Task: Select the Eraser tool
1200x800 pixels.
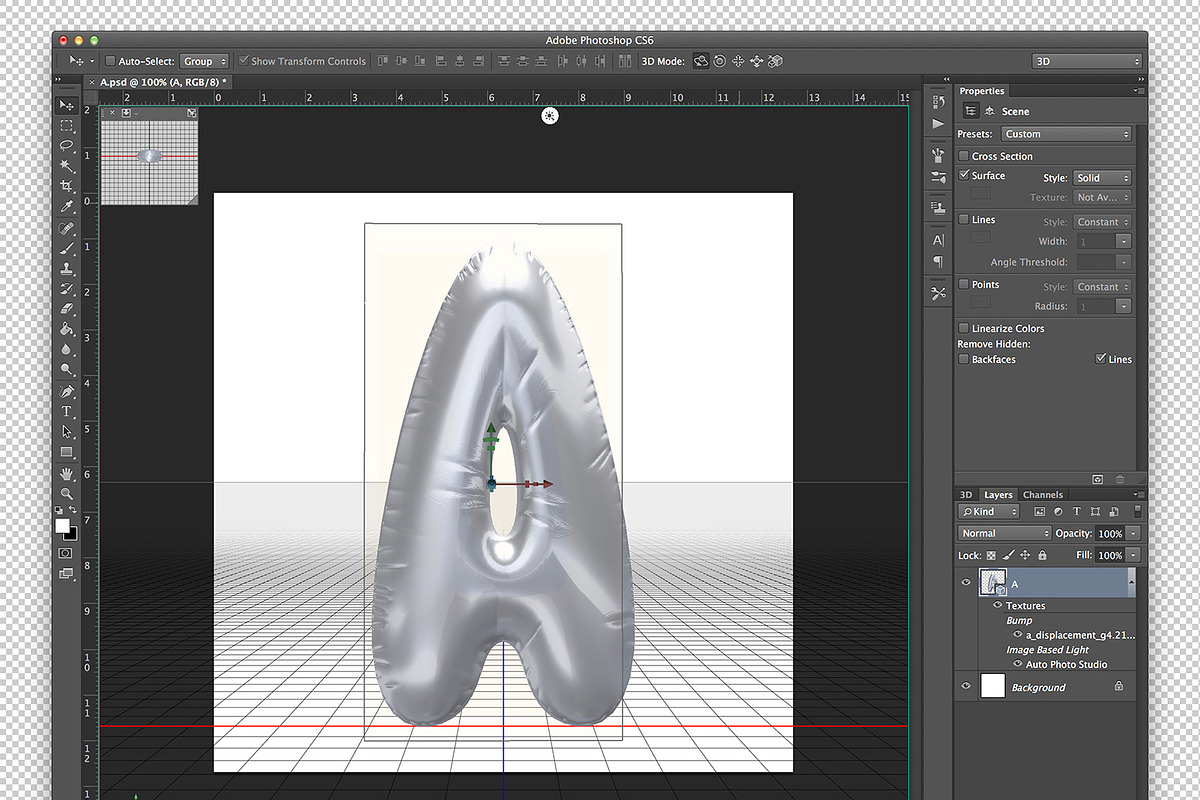Action: click(67, 309)
